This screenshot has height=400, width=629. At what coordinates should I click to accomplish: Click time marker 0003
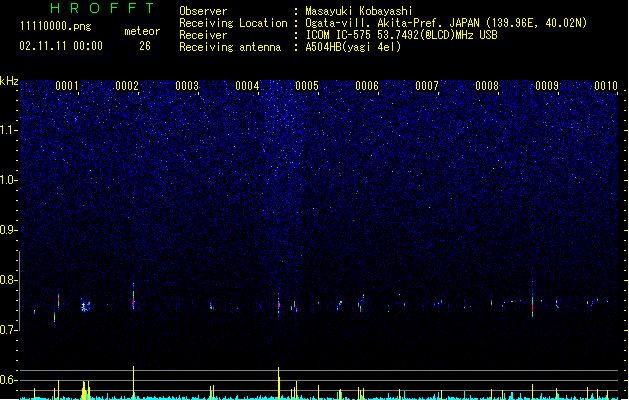[187, 86]
